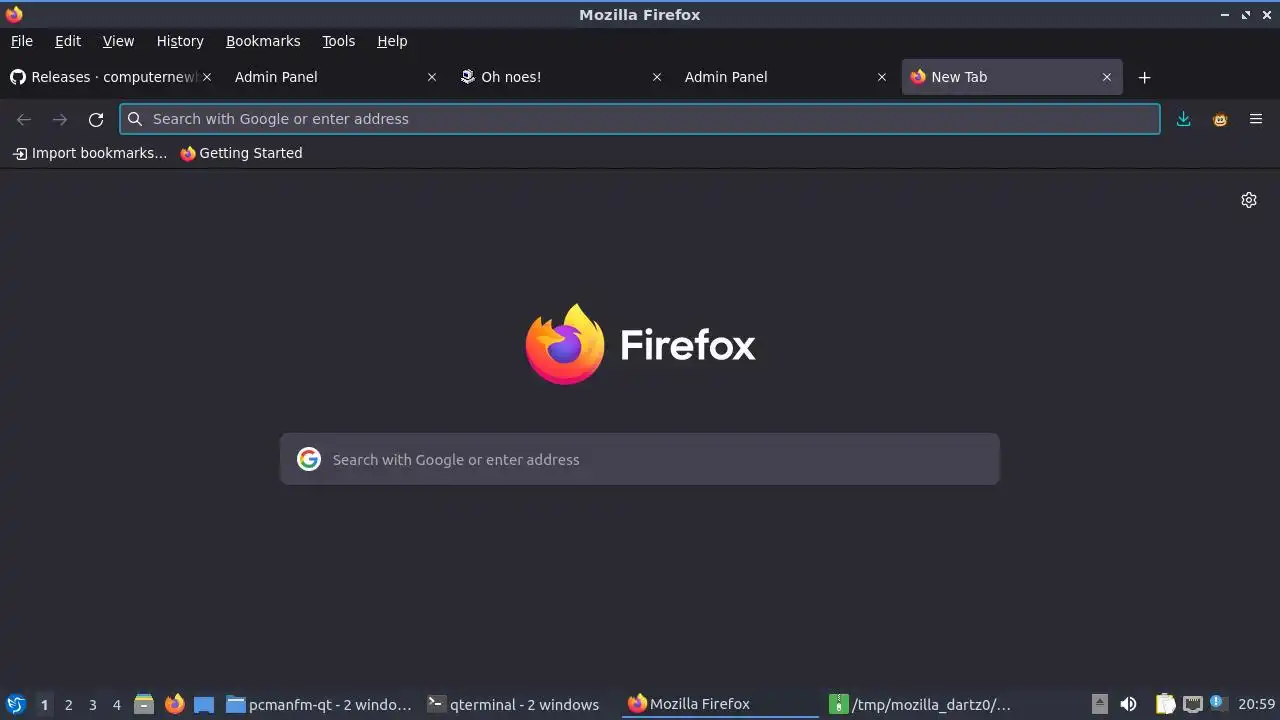Click the cat-face extension icon in toolbar
This screenshot has height=720, width=1280.
coord(1220,119)
